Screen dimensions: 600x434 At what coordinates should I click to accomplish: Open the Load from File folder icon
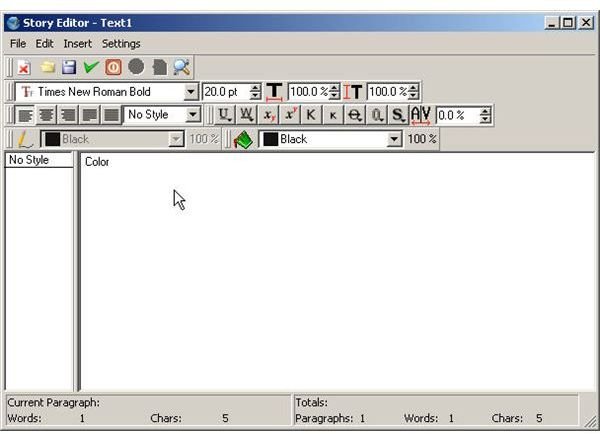[48, 67]
